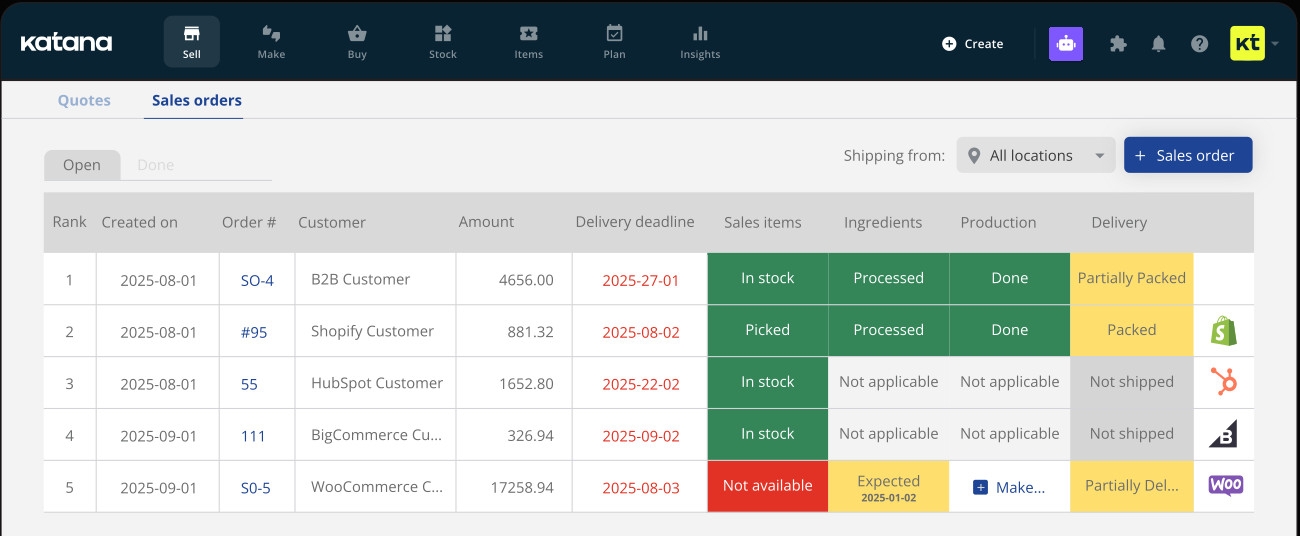This screenshot has height=536, width=1300.
Task: Click the WooCommerce logo in row 5
Action: (x=1225, y=485)
